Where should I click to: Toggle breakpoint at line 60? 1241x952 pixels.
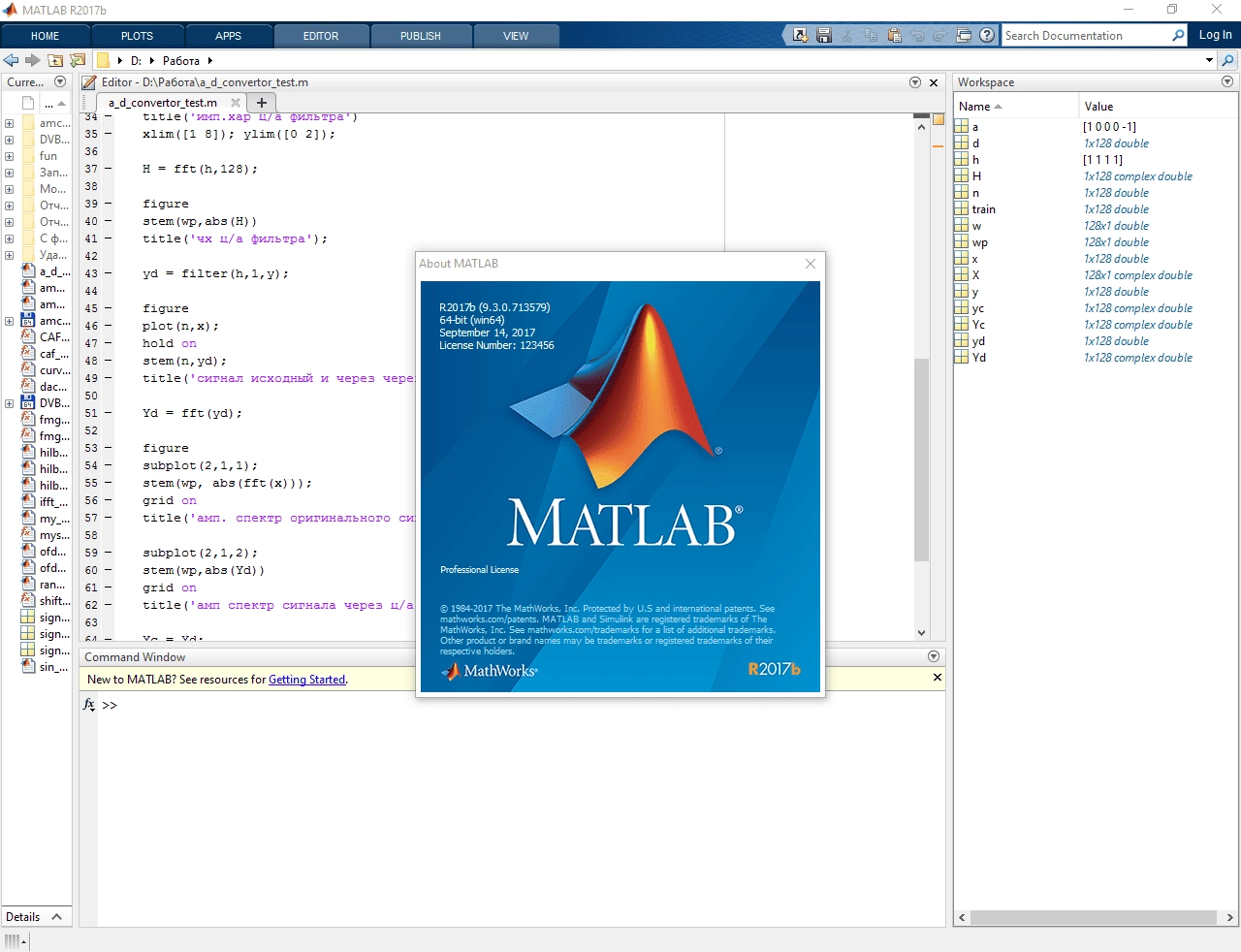[109, 570]
